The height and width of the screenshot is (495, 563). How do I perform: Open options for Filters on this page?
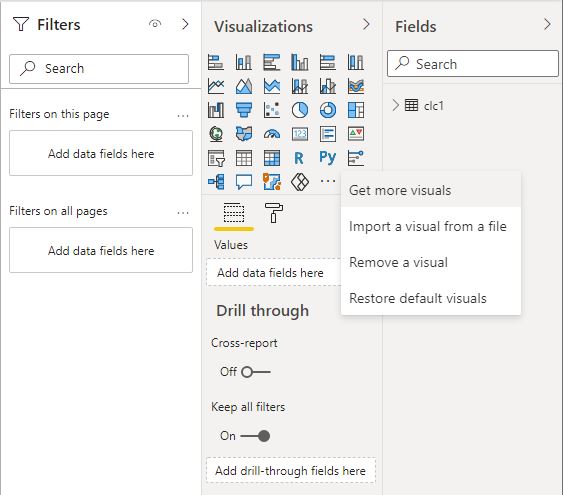(183, 116)
